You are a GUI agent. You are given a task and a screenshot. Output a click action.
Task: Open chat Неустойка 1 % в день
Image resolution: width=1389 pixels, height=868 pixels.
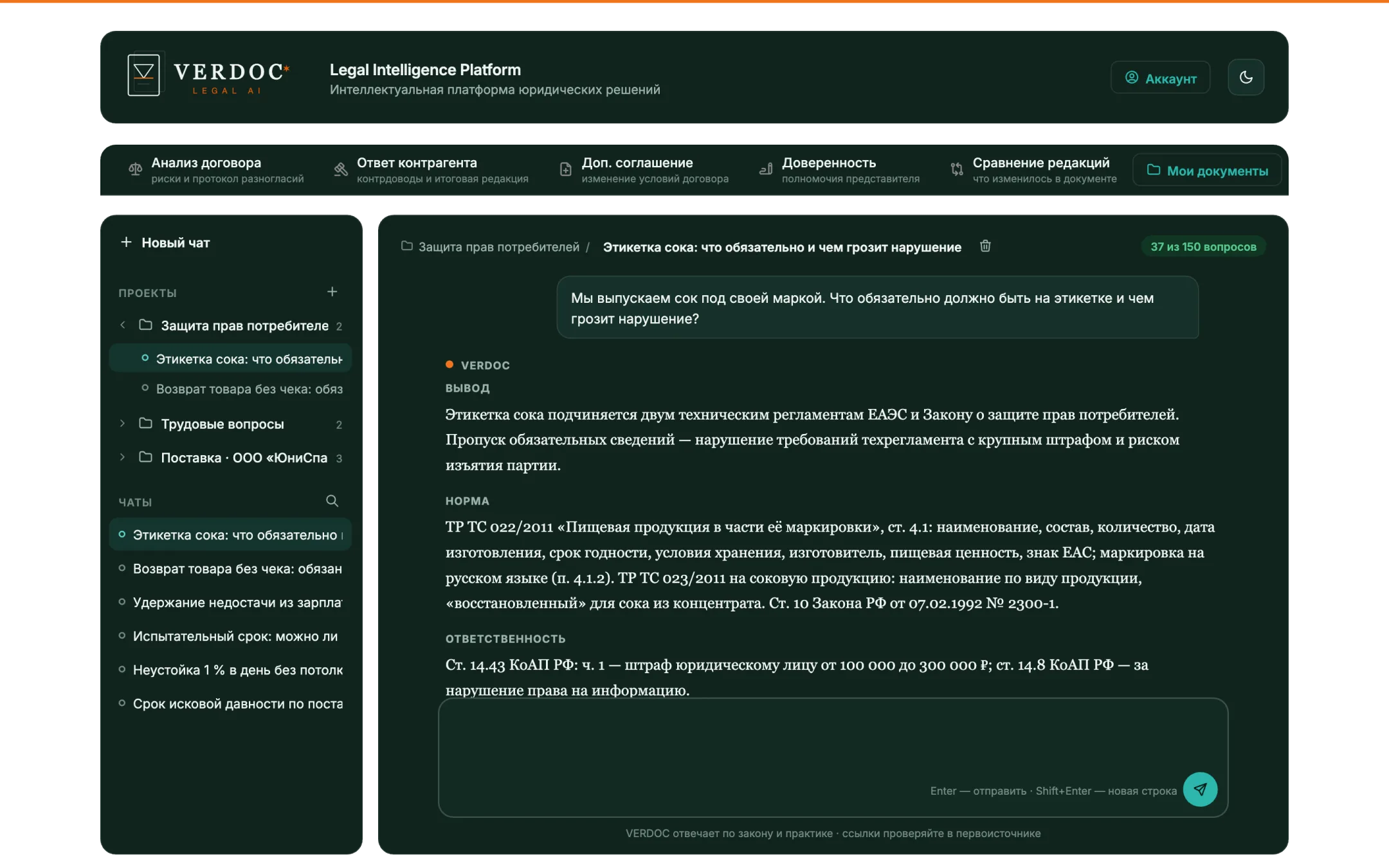point(232,669)
